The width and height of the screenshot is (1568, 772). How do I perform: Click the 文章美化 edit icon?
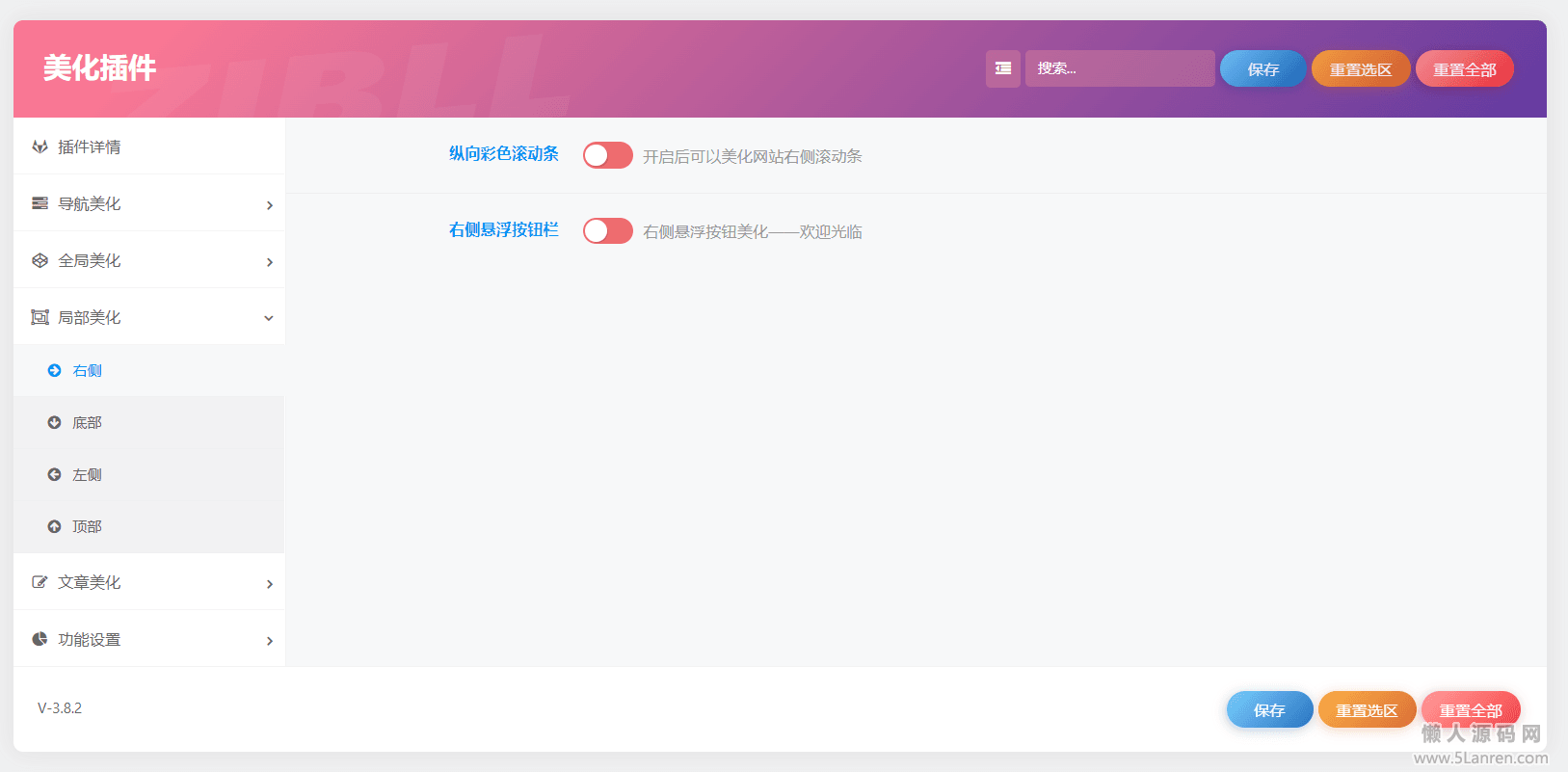[x=40, y=582]
